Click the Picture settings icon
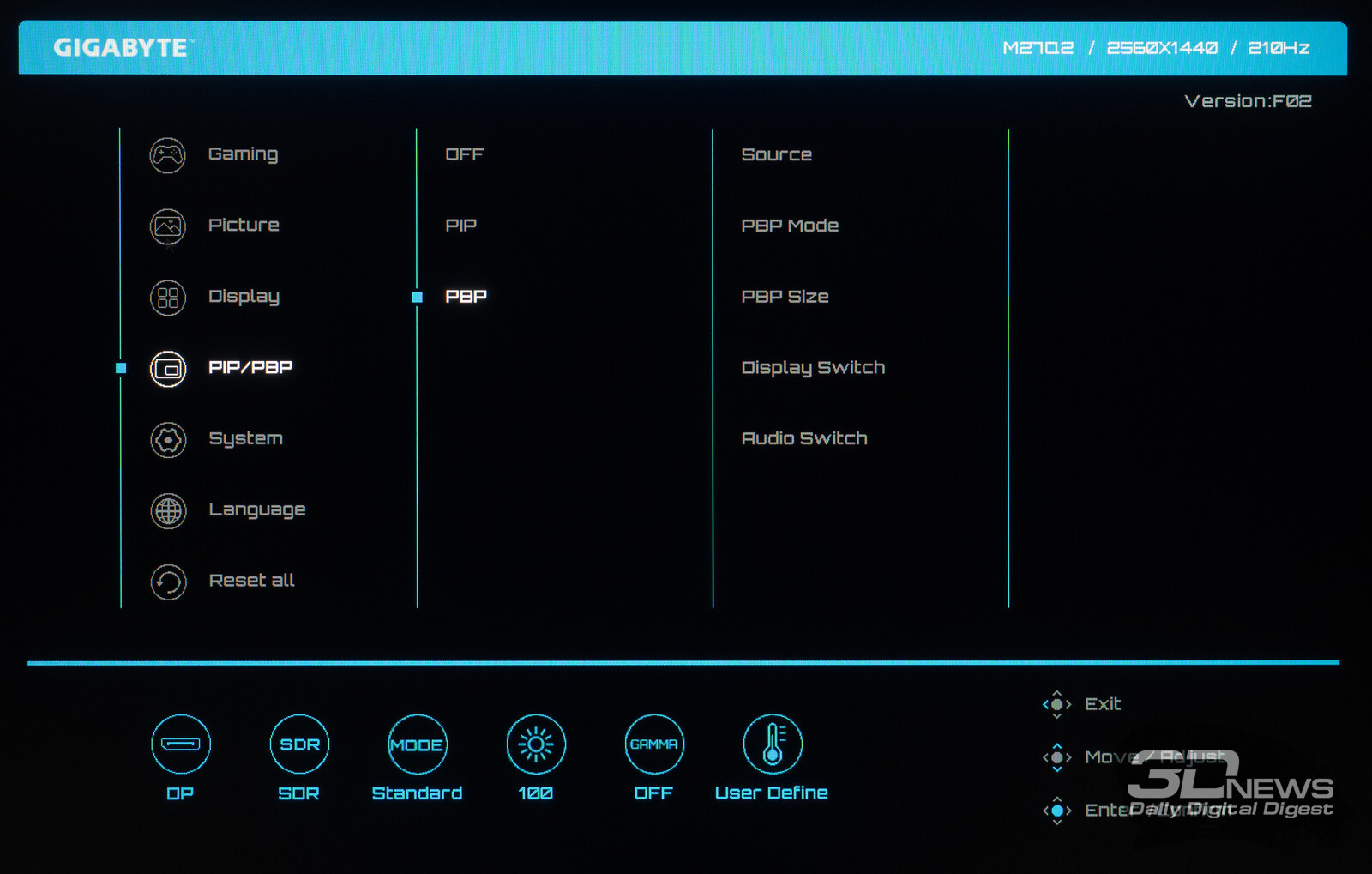Viewport: 1372px width, 874px height. pyautogui.click(x=168, y=226)
